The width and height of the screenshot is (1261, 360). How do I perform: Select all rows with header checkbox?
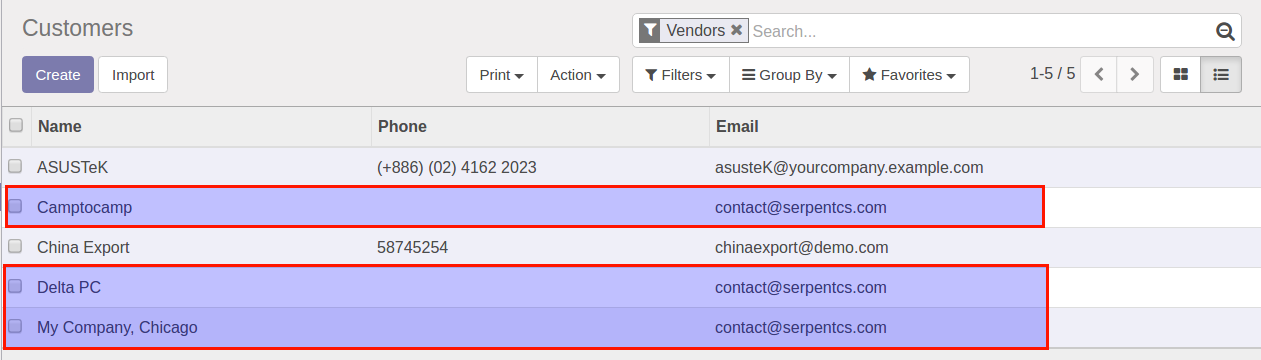16,126
